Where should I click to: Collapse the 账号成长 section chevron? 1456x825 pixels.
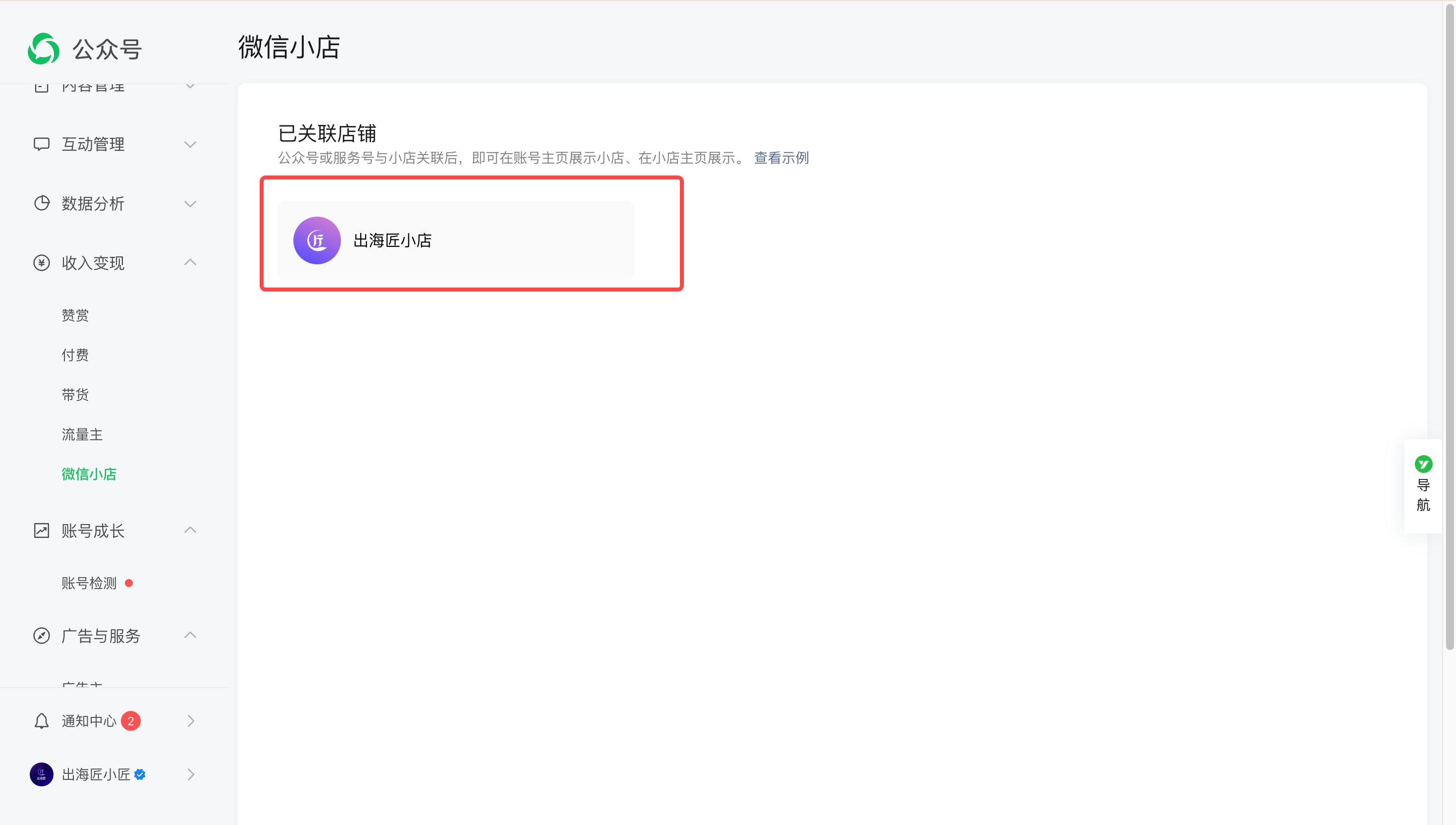190,530
